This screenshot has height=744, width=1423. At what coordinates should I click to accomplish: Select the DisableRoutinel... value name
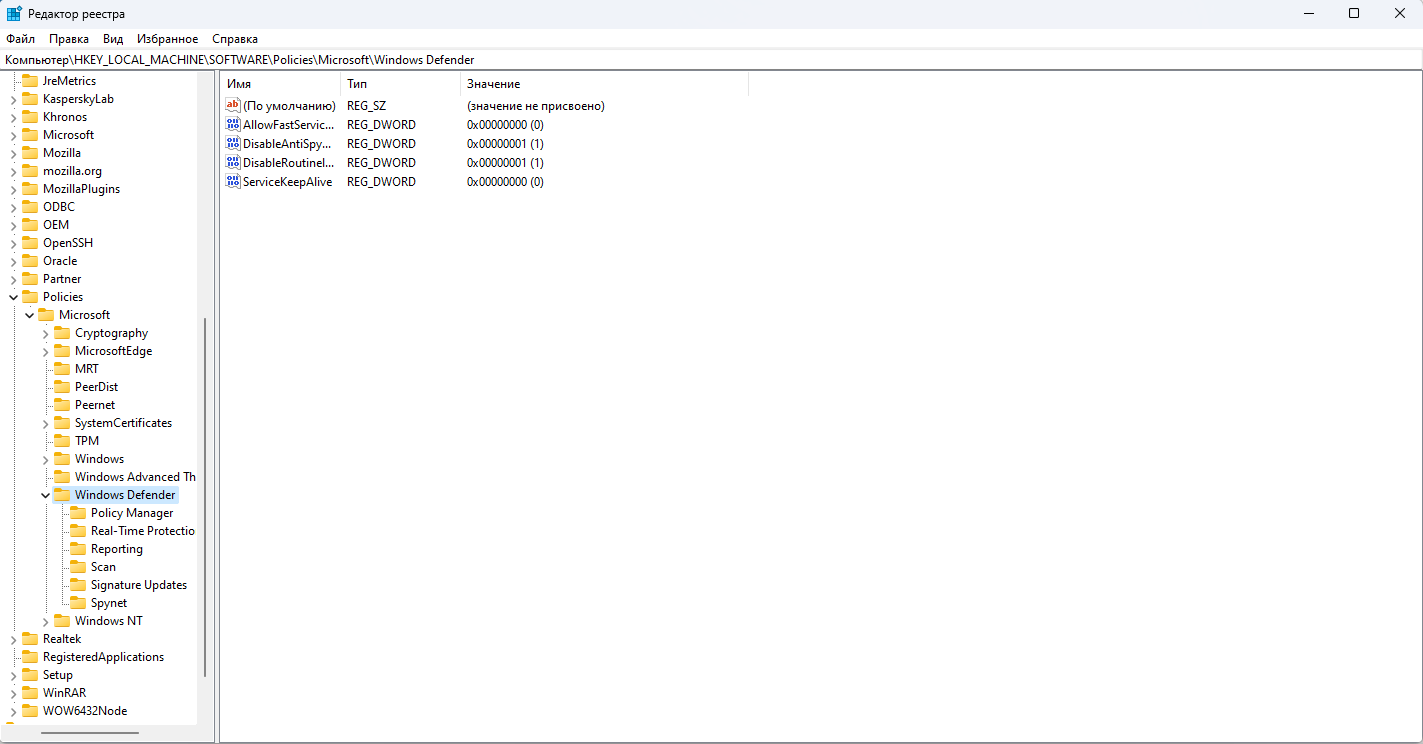[x=287, y=162]
